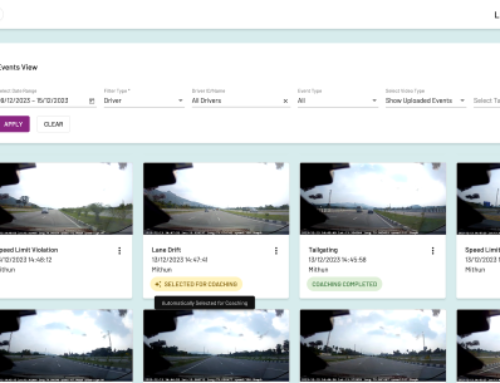Click the Lane Drift timestamp 14:47:41
500x383 pixels.
pos(179,260)
